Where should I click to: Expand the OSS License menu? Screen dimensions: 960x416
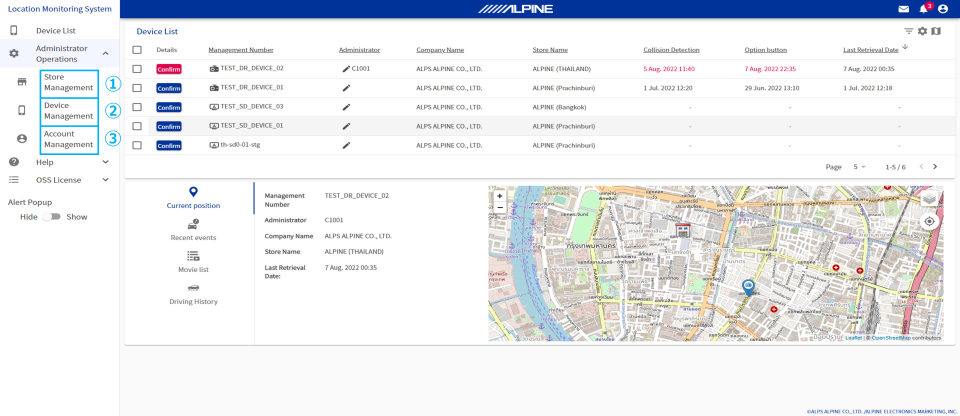105,180
